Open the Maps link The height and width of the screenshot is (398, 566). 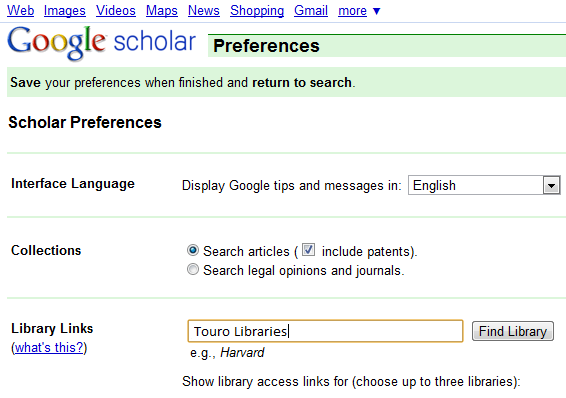(x=161, y=11)
